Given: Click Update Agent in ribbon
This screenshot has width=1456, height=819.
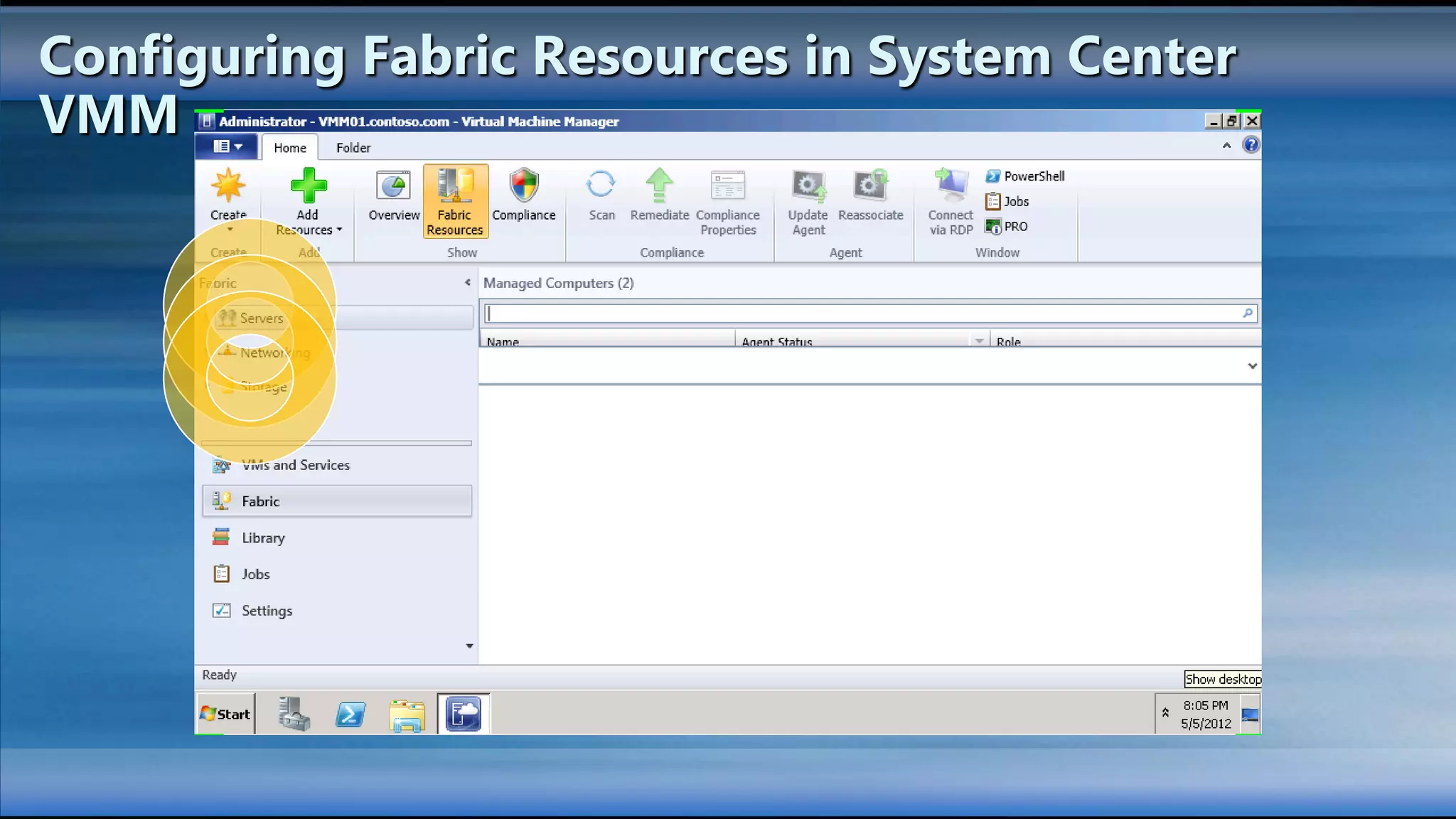Looking at the screenshot, I should coord(808,203).
